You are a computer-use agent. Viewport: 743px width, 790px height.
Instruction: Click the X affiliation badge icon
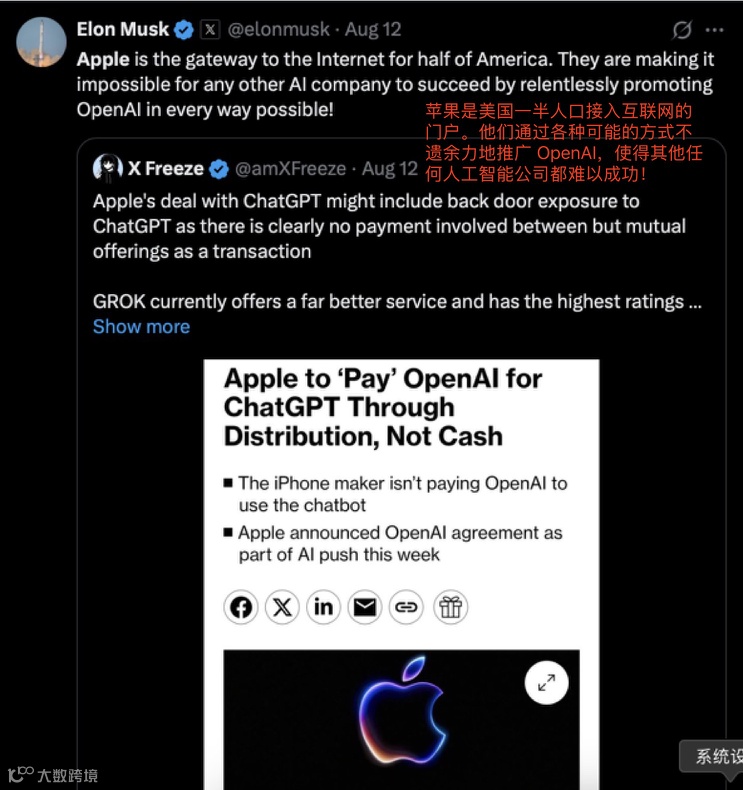pyautogui.click(x=210, y=29)
